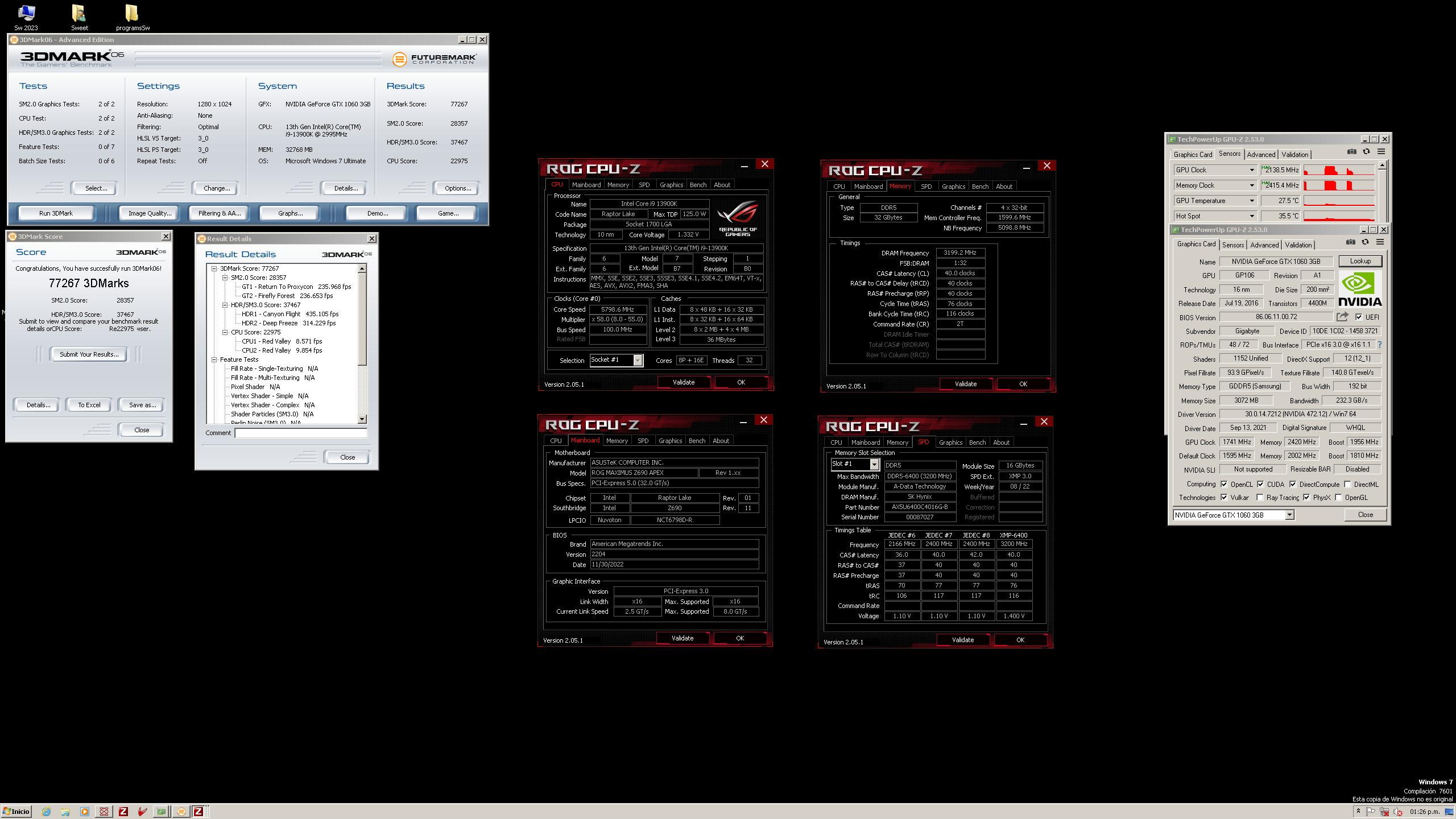
Task: Toggle the DirectCompute checkbox
Action: point(1293,485)
